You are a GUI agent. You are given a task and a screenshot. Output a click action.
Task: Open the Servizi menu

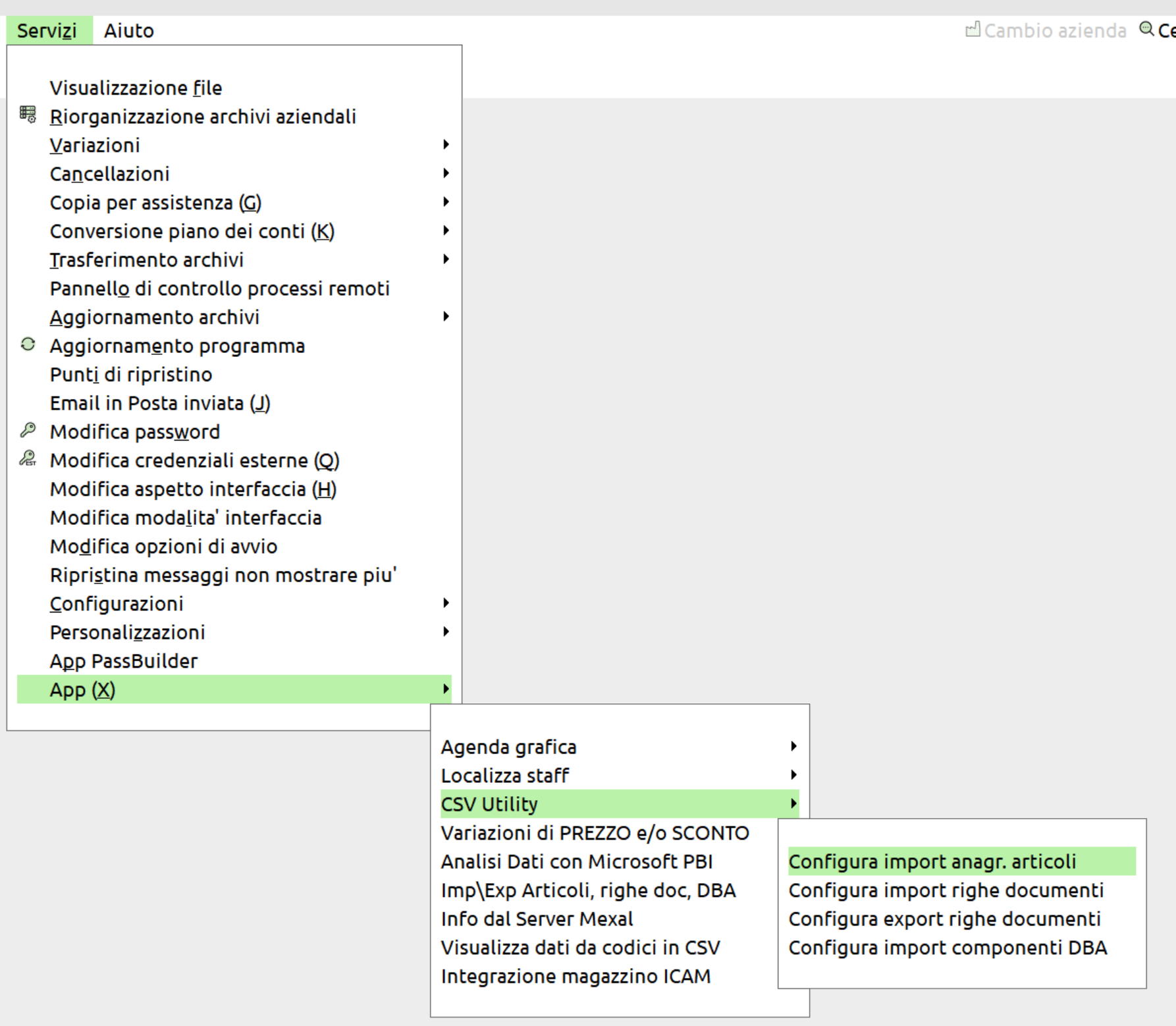[47, 31]
